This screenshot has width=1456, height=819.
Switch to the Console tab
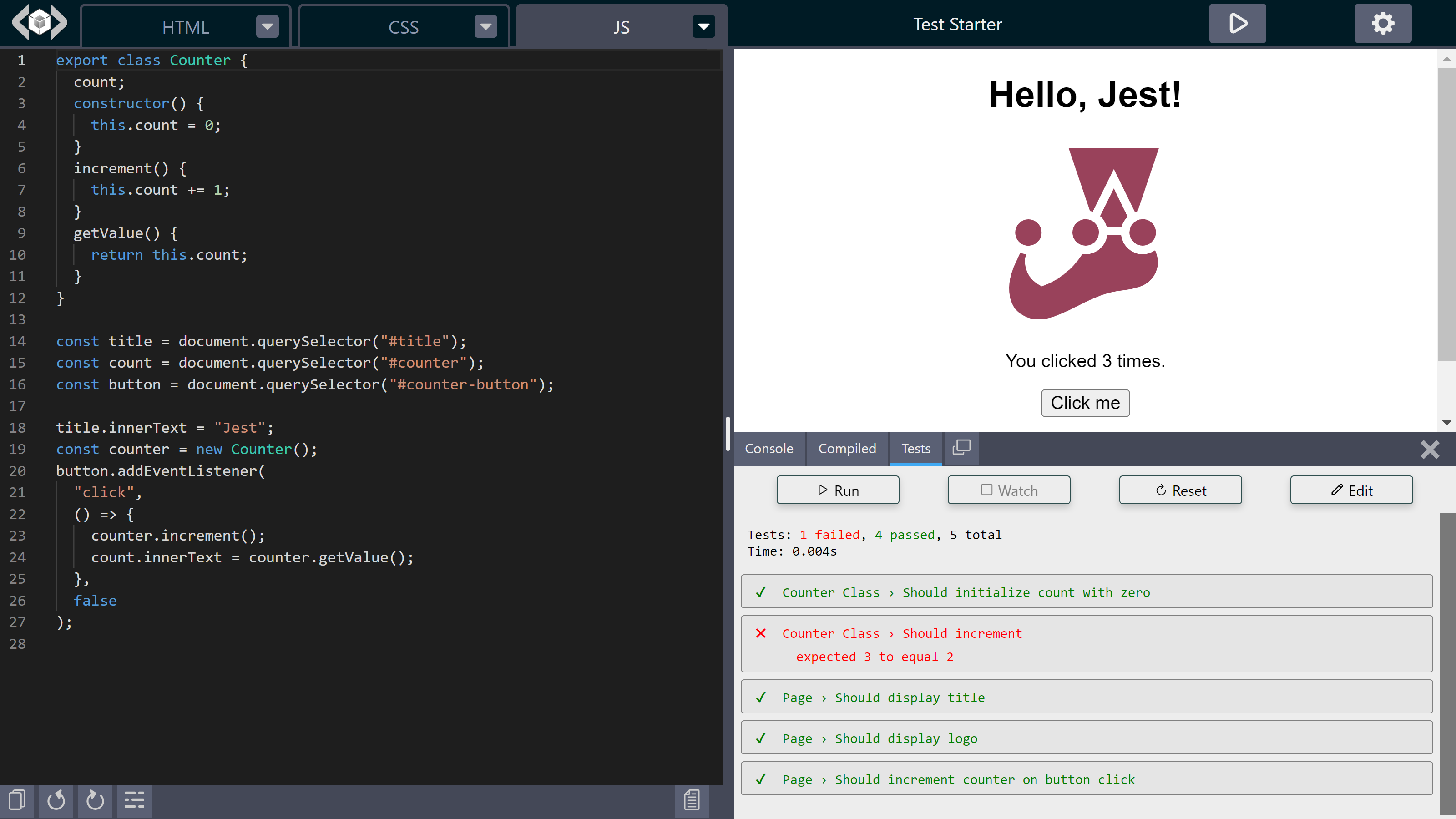point(769,448)
